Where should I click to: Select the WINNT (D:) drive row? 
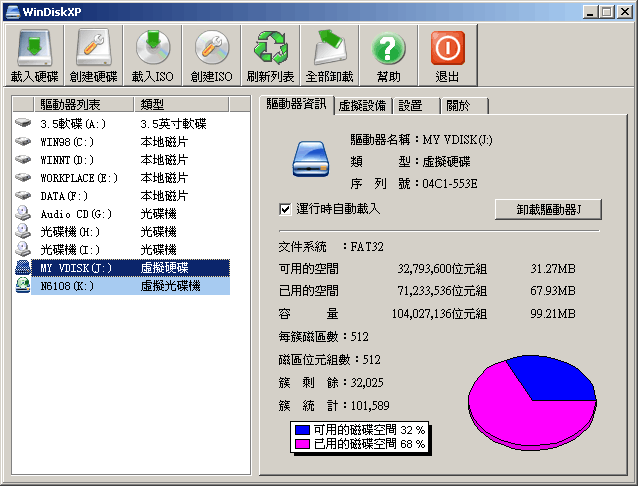click(122, 160)
